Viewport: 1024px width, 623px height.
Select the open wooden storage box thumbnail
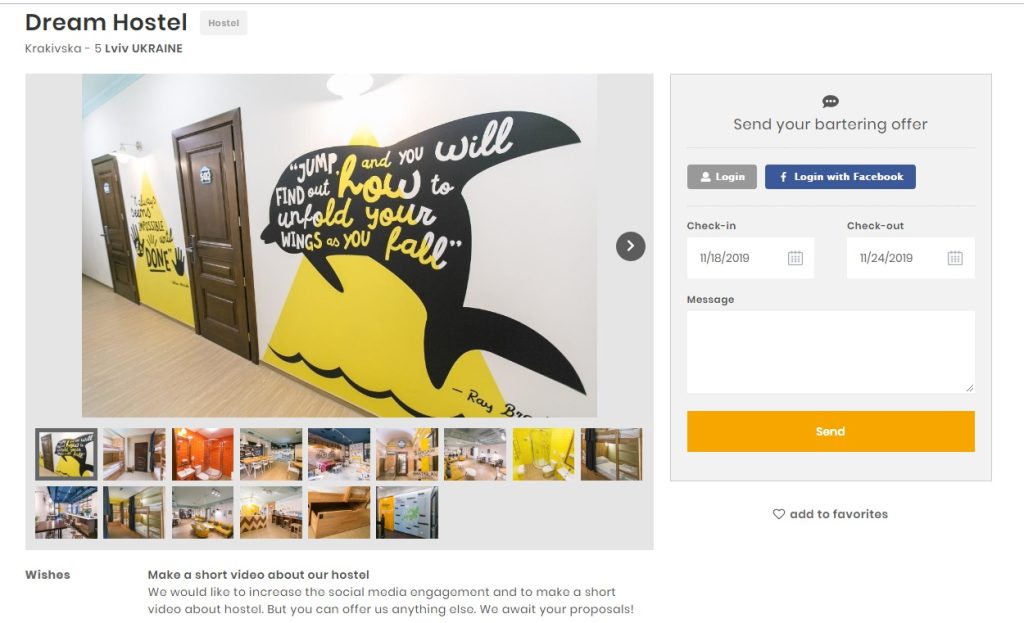339,512
